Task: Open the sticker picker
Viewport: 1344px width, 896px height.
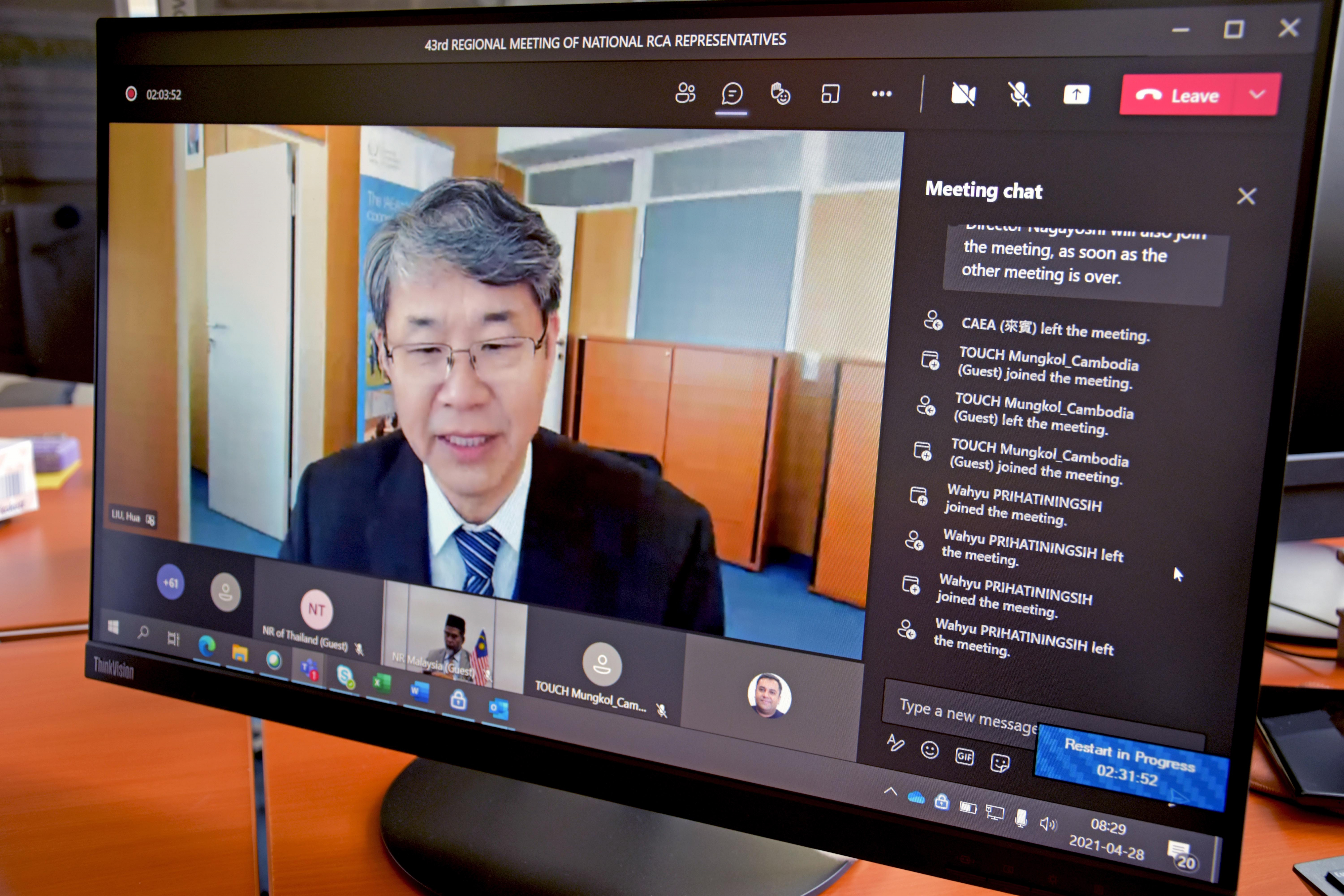Action: (x=1000, y=763)
